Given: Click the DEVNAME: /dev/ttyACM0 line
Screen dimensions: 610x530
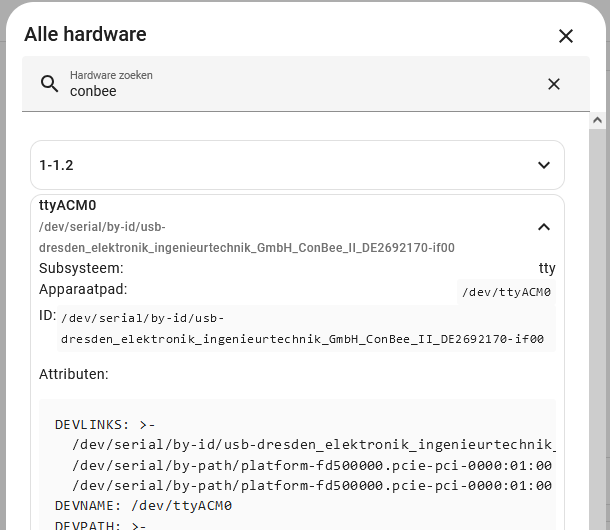Looking at the screenshot, I should click(143, 505).
